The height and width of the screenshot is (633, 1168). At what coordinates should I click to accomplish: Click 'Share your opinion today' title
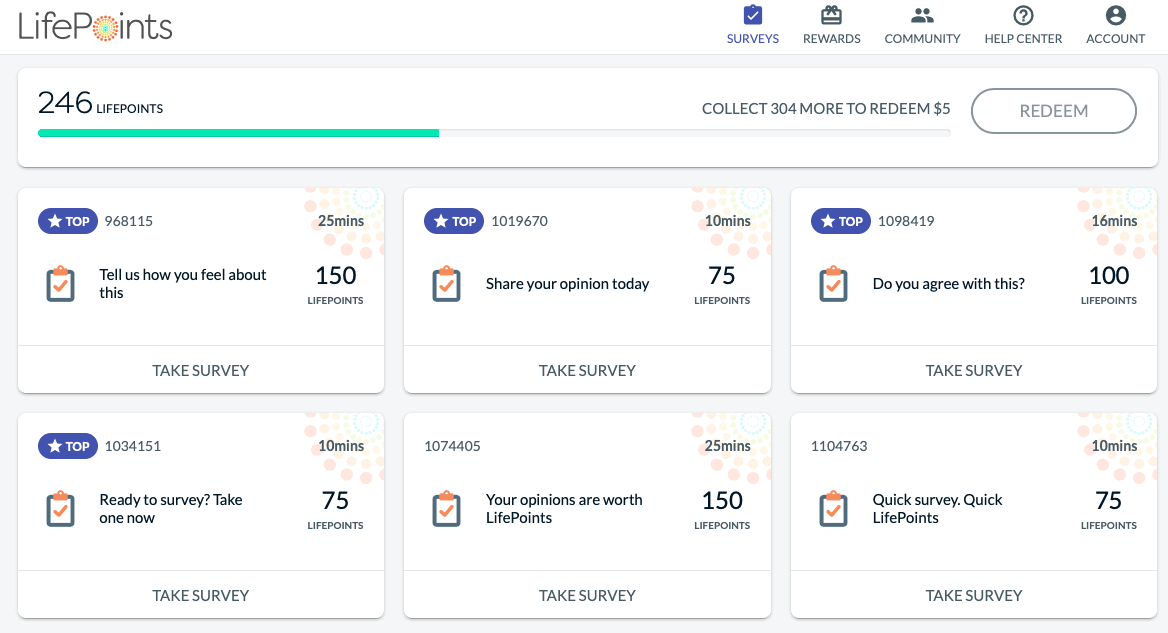pos(568,284)
